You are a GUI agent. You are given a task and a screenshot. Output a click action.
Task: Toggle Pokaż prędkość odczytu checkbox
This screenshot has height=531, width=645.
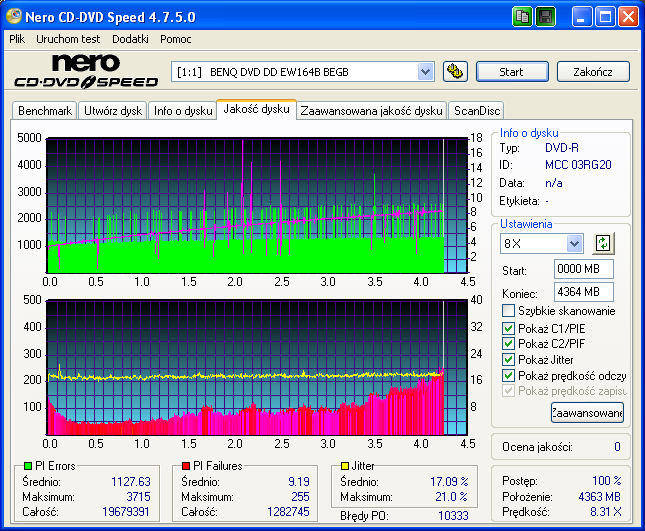coord(508,376)
